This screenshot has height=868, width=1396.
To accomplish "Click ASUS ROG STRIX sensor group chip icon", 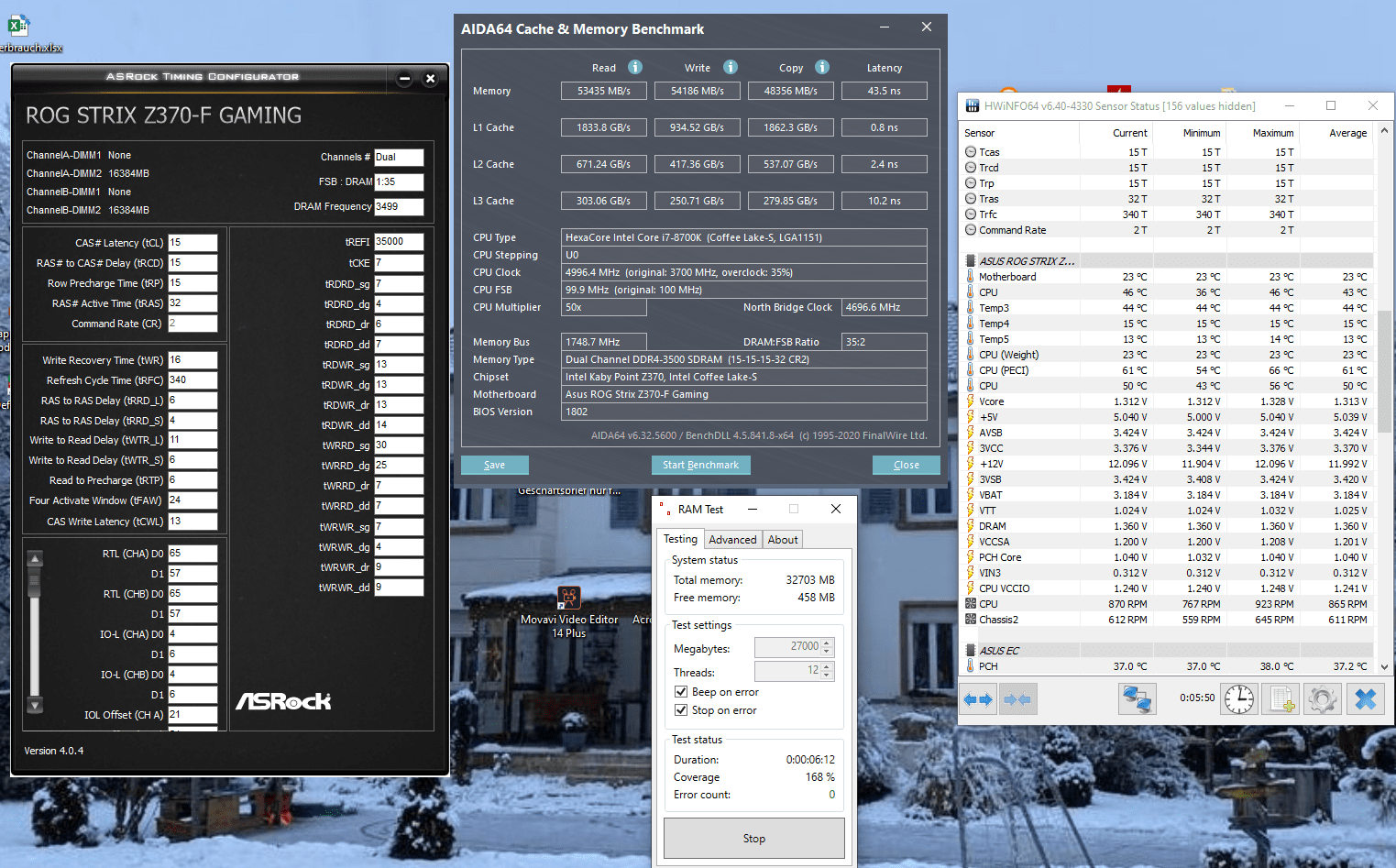I will 971,261.
